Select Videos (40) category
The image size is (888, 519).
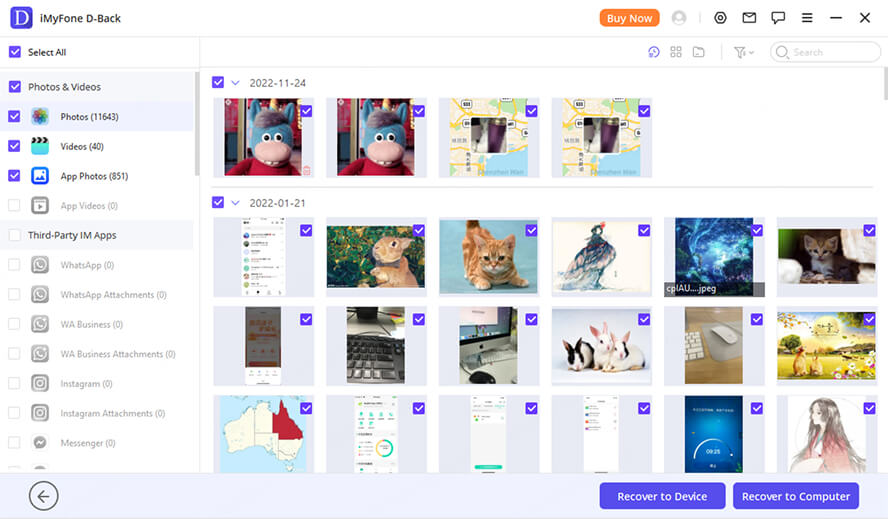point(97,146)
